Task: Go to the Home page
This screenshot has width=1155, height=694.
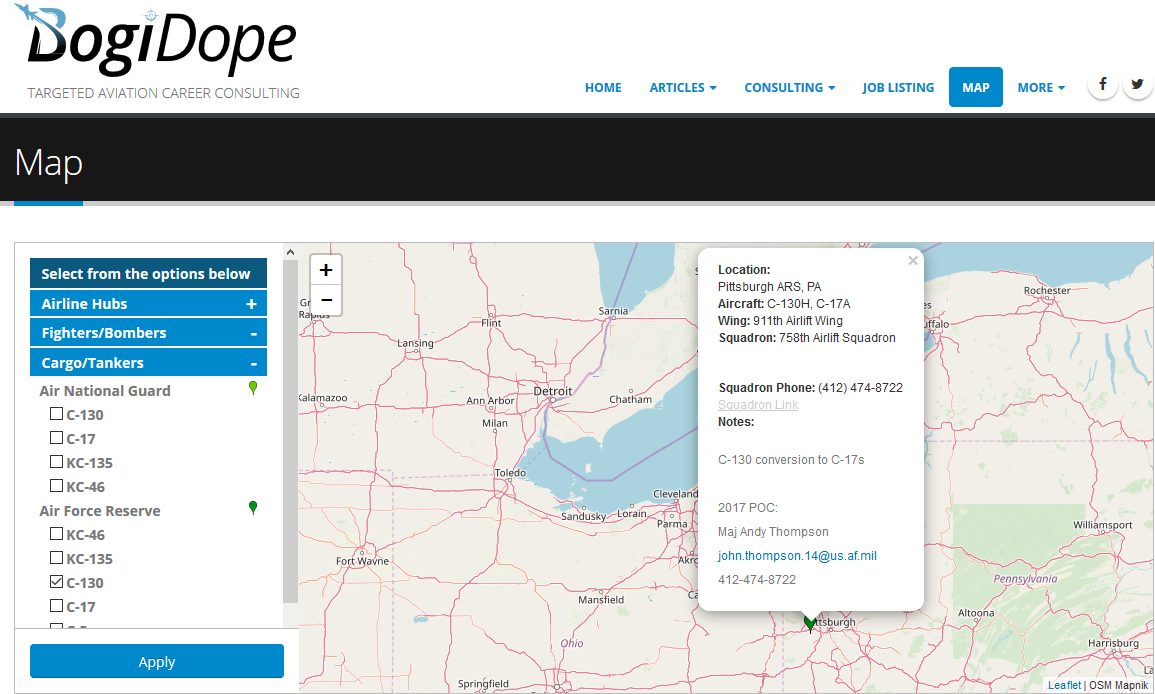Action: tap(603, 87)
